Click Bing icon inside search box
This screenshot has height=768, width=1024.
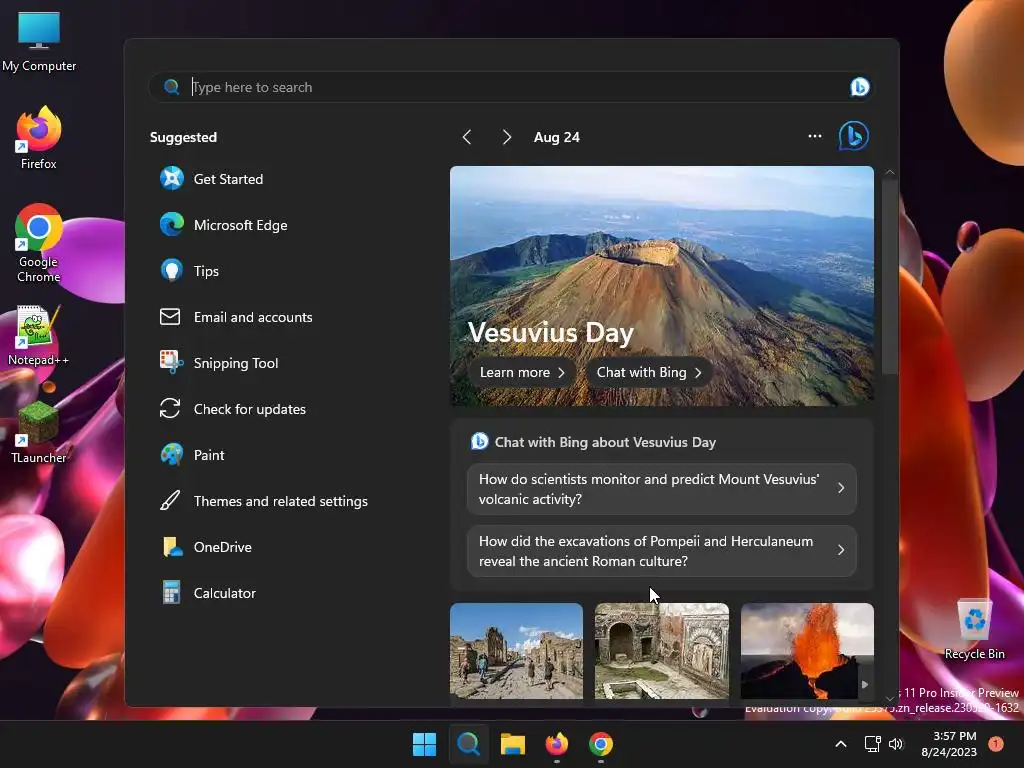point(859,87)
